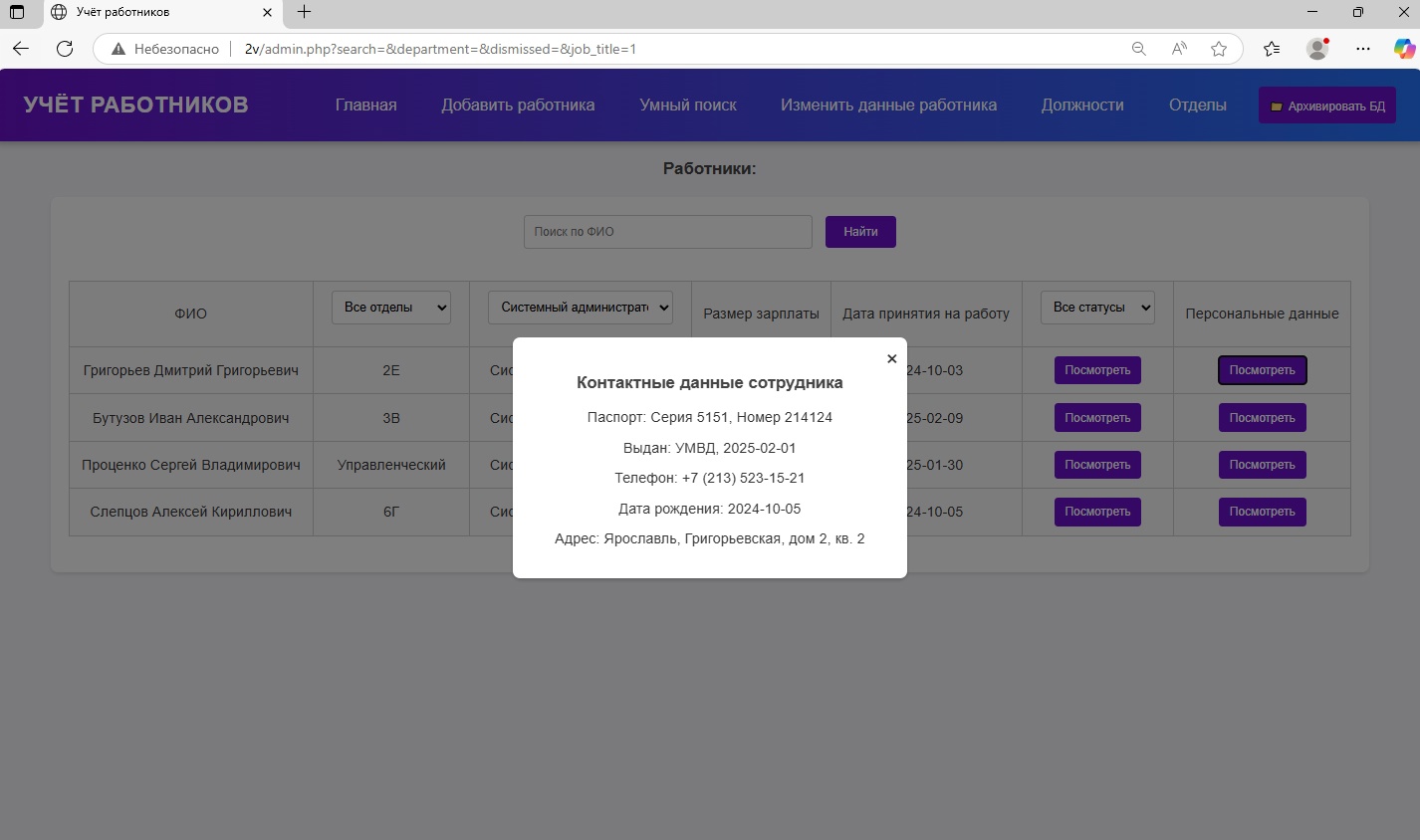Viewport: 1420px width, 840px height.
Task: Click the Небезопасно security warning icon
Action: click(118, 49)
